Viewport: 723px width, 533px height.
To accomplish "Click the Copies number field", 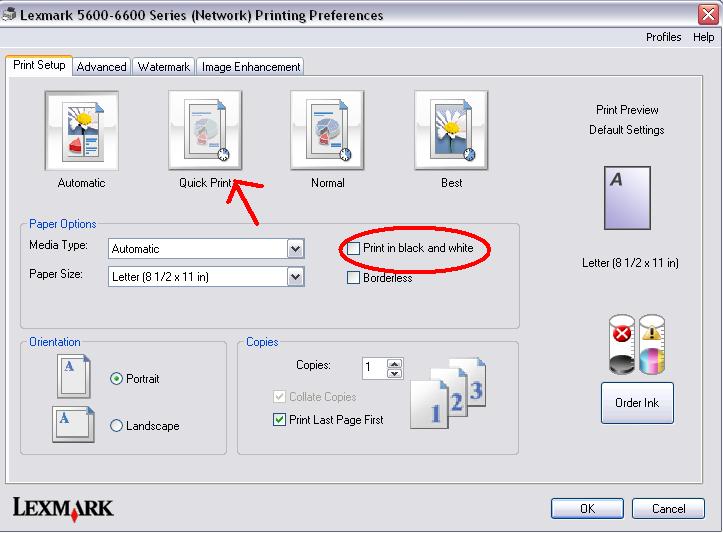I will [x=374, y=368].
